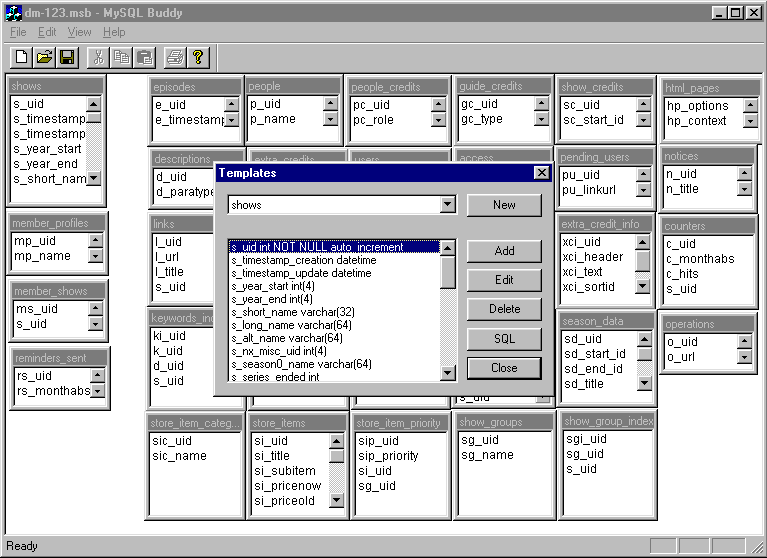Open the View menu
Screen dimensions: 767x558
pos(79,32)
